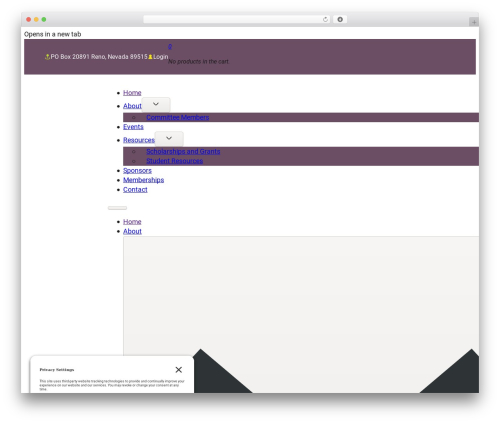Click the No products in the cart text

click(x=199, y=62)
